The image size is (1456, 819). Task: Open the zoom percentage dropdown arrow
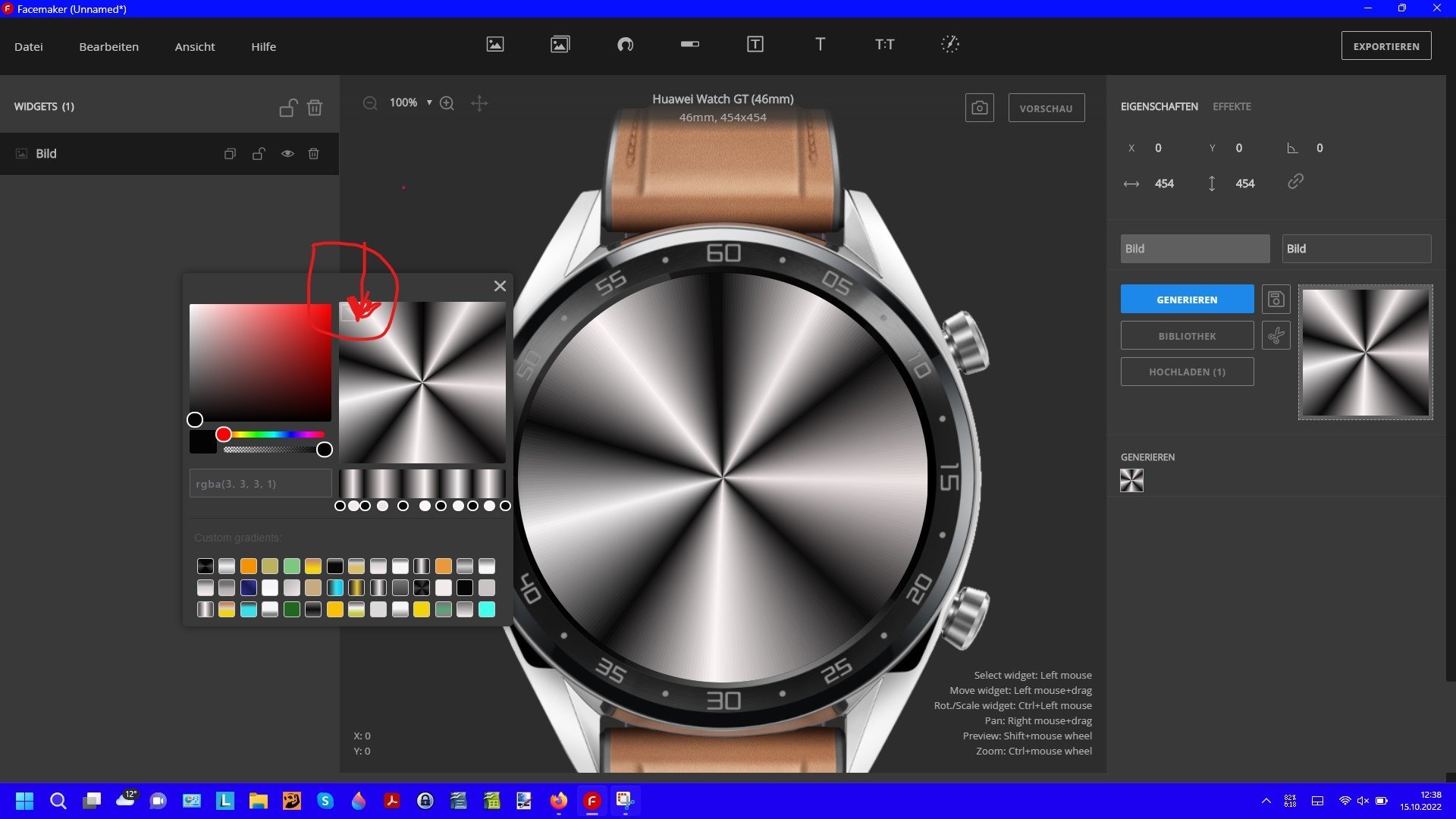coord(429,102)
